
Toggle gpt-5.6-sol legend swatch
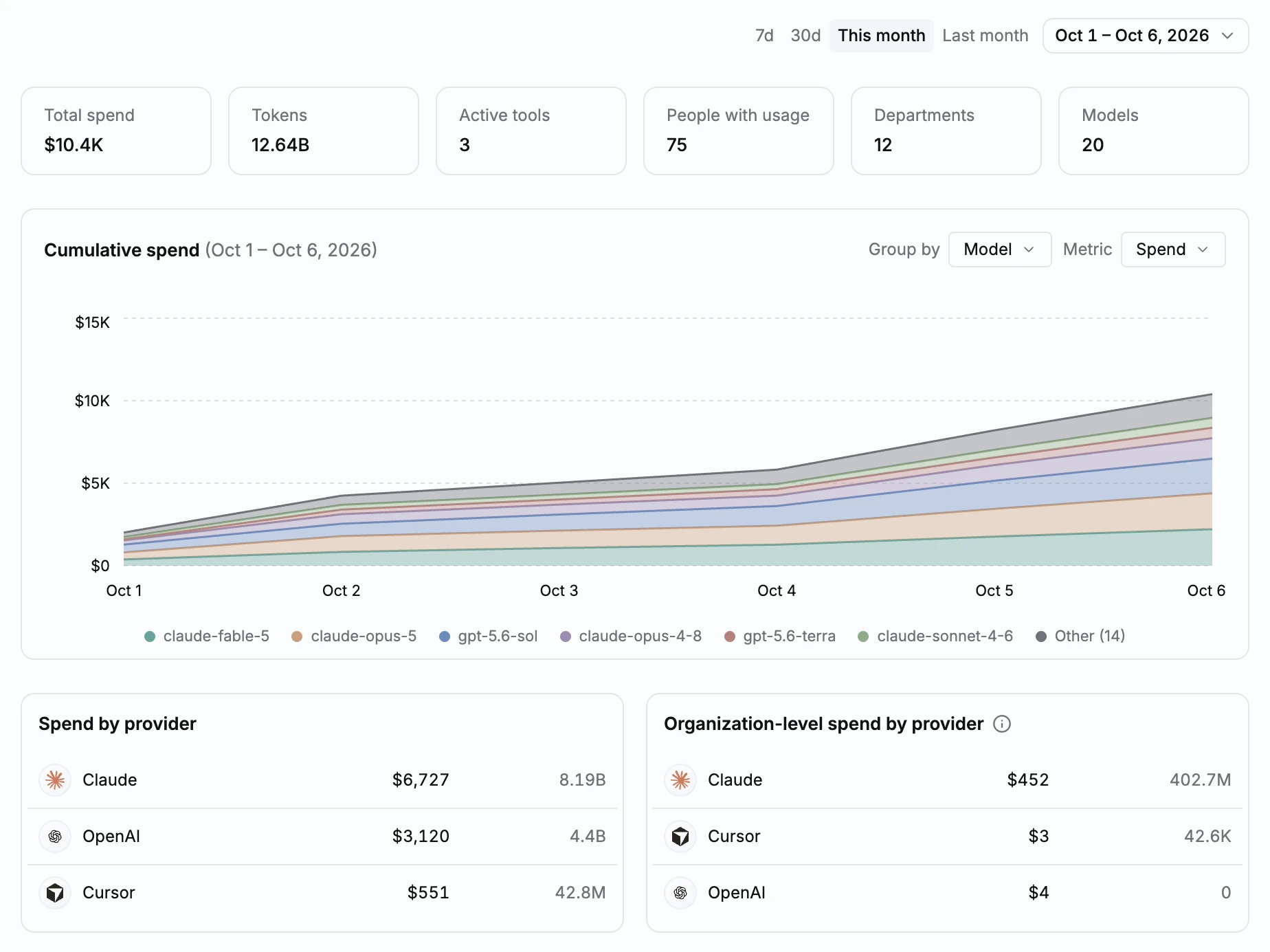click(445, 636)
